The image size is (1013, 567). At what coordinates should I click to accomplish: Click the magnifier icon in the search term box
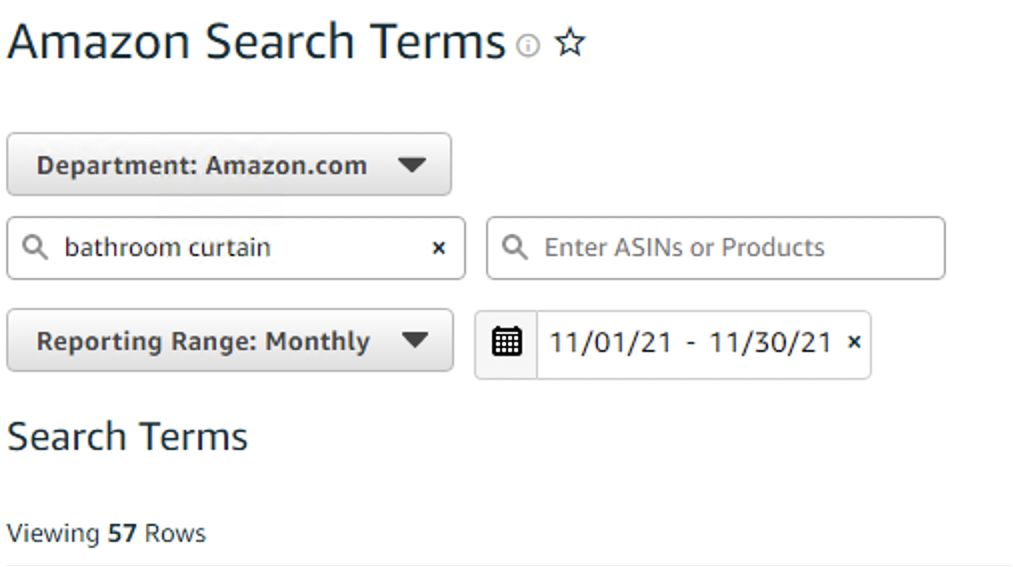pyautogui.click(x=35, y=248)
